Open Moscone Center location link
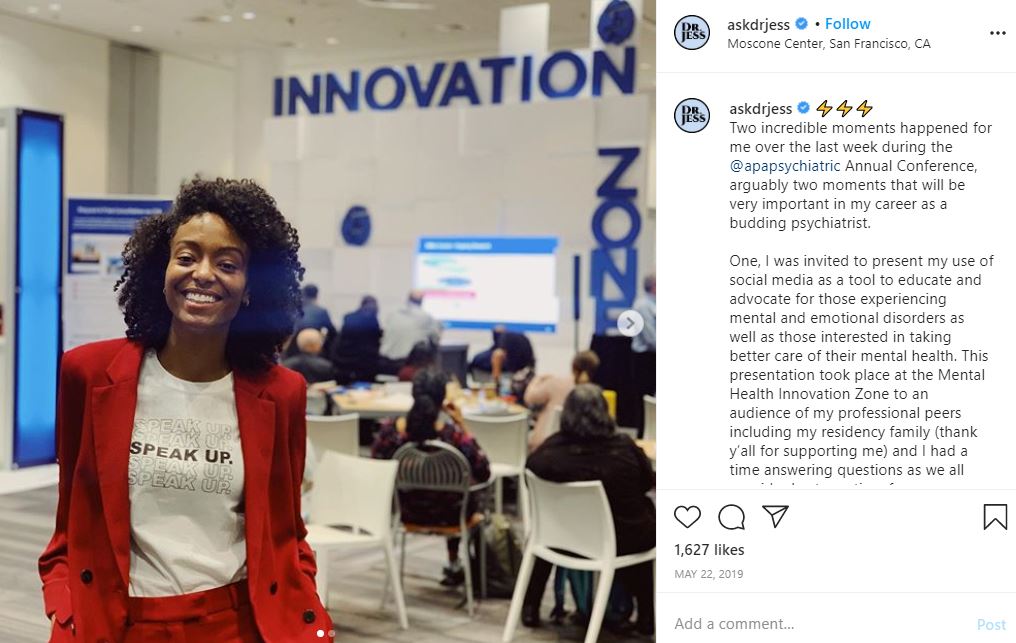 click(829, 43)
